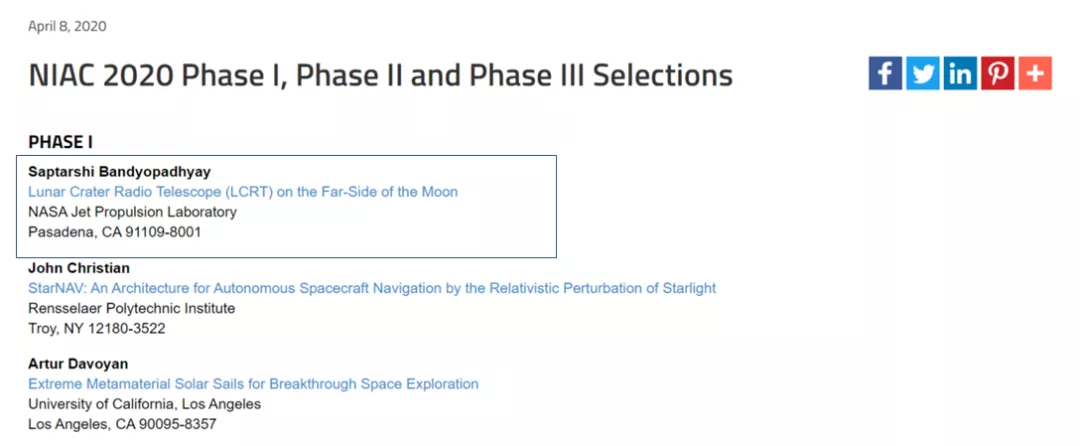Share the page on Twitter
Screen dimensions: 1080x446
point(922,74)
